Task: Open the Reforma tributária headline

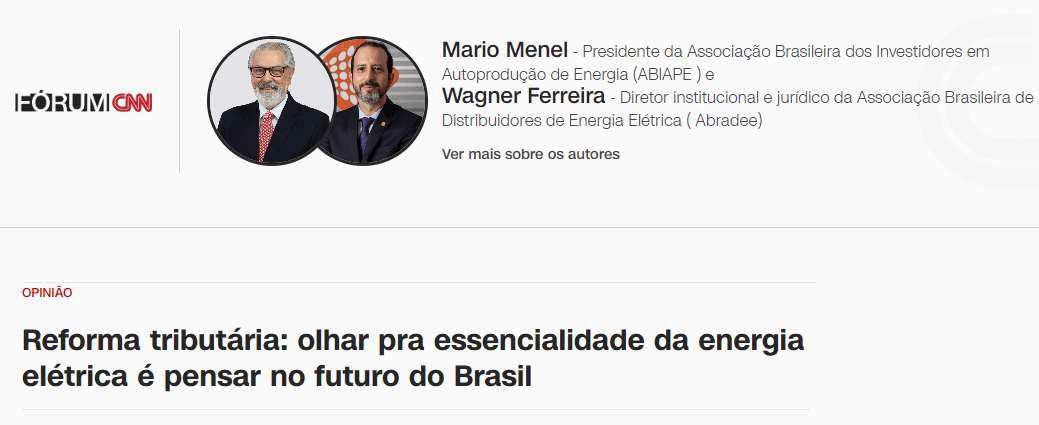Action: [x=413, y=358]
